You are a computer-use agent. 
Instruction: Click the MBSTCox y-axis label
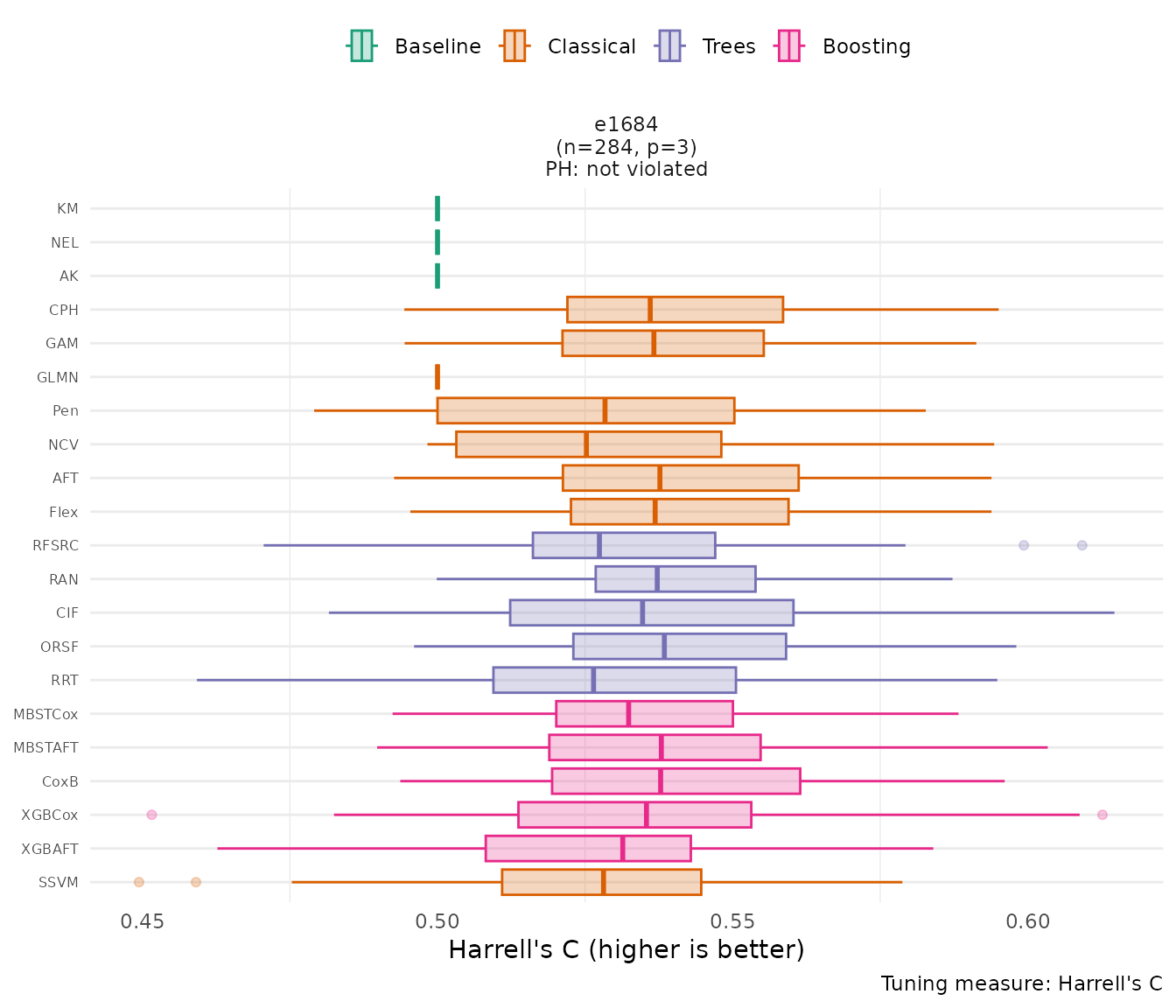coord(45,714)
